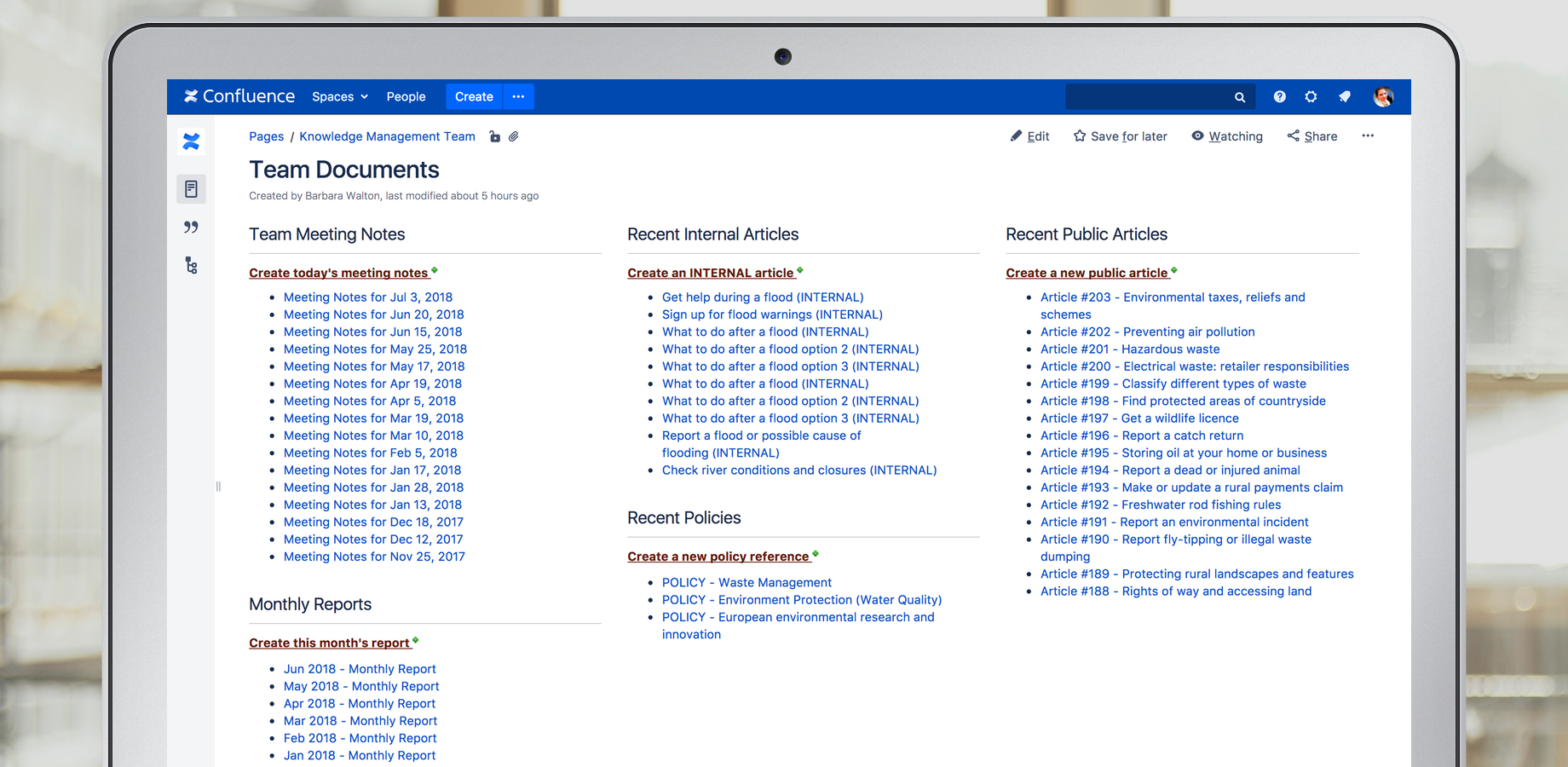The image size is (1568, 767).
Task: Toggle Save for later star
Action: [x=1120, y=136]
